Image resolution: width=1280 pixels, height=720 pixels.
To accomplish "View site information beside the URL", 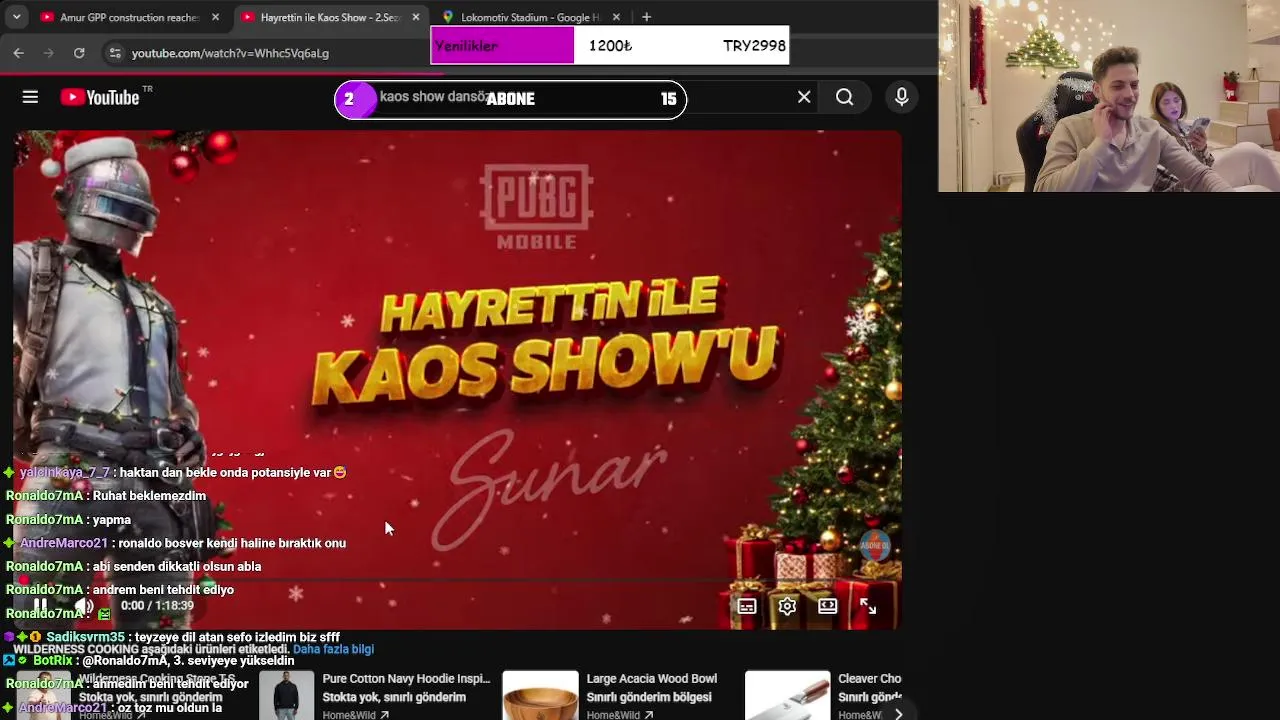I will click(115, 53).
